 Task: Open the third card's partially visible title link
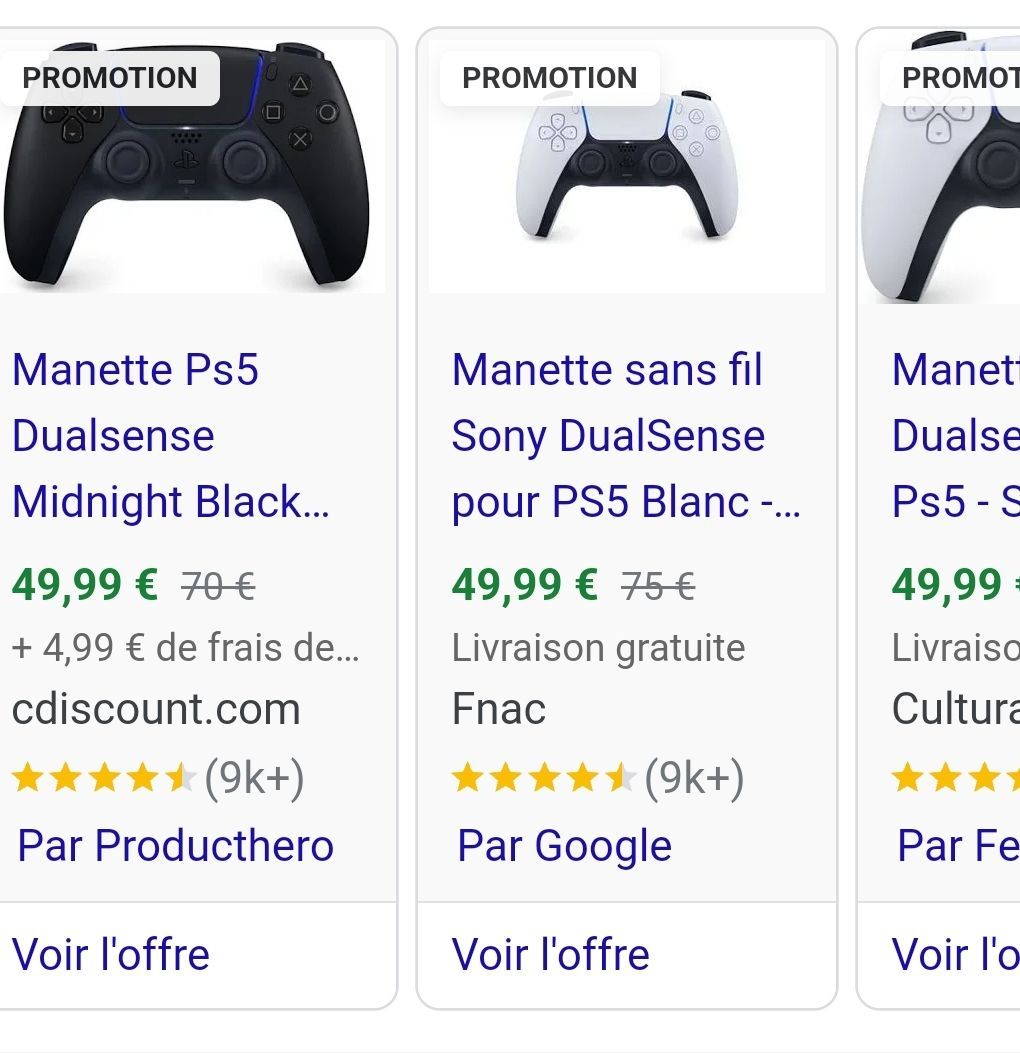pyautogui.click(x=956, y=435)
